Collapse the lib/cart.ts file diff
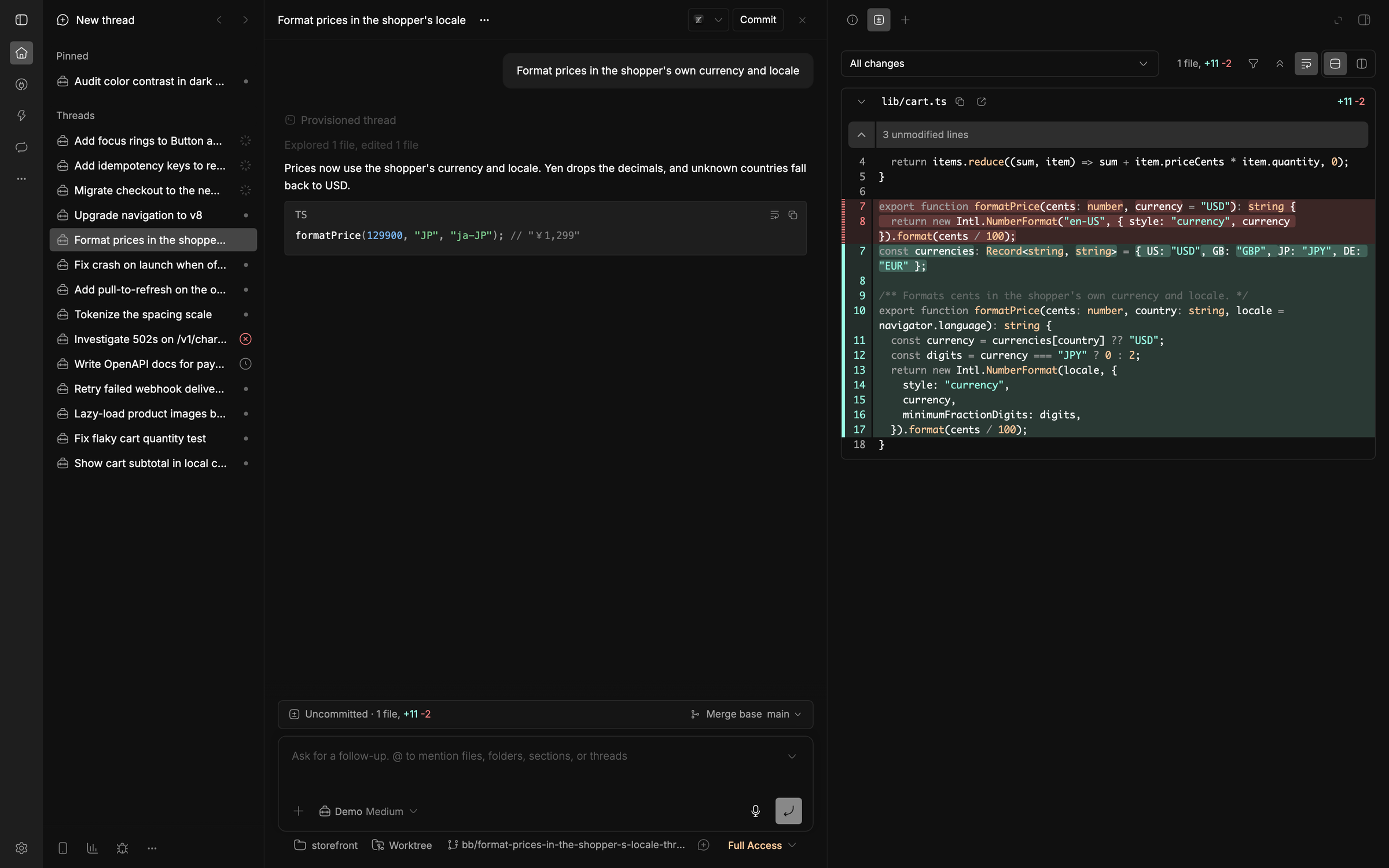Viewport: 1389px width, 868px height. (x=861, y=102)
